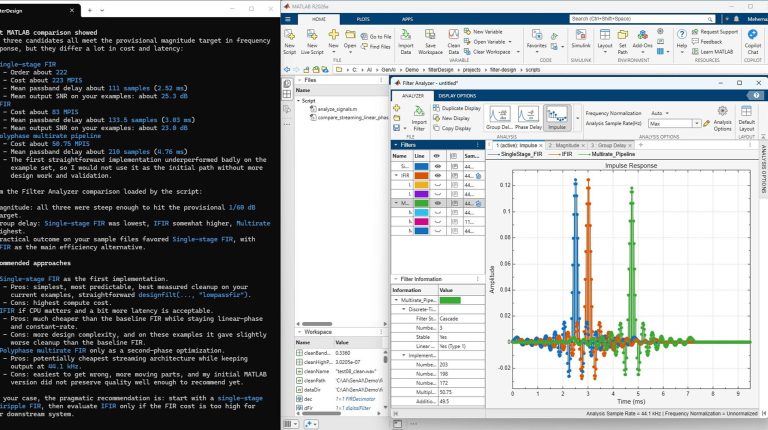This screenshot has height=430, width=768.
Task: Go back with the folder back arrow
Action: coord(287,70)
